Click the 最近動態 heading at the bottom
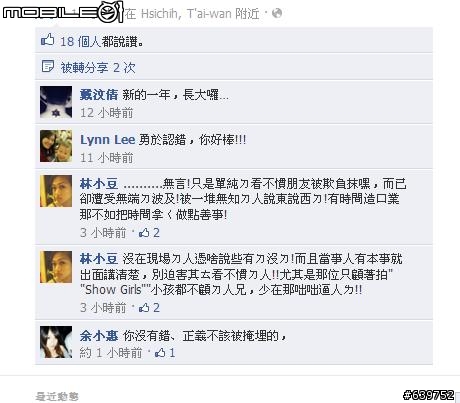Image resolution: width=460 pixels, height=403 pixels. coord(57,396)
